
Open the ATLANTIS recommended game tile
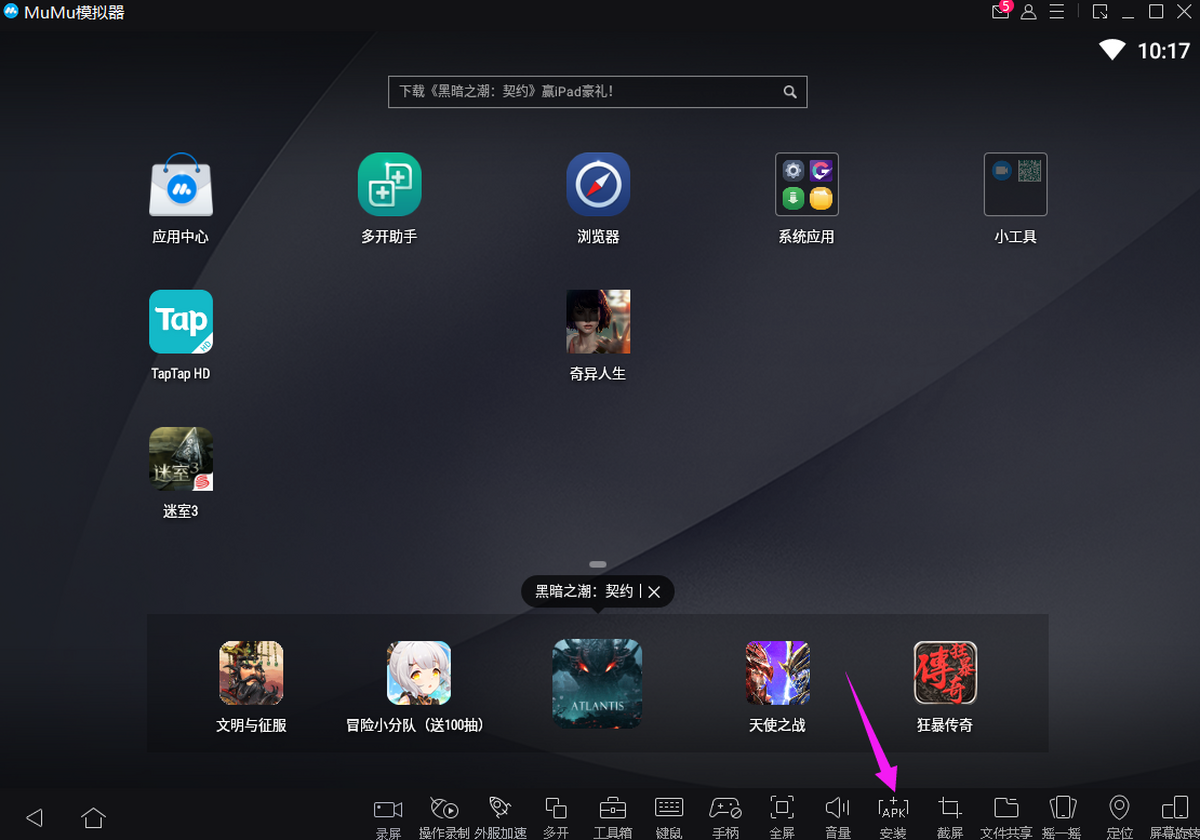pyautogui.click(x=597, y=684)
